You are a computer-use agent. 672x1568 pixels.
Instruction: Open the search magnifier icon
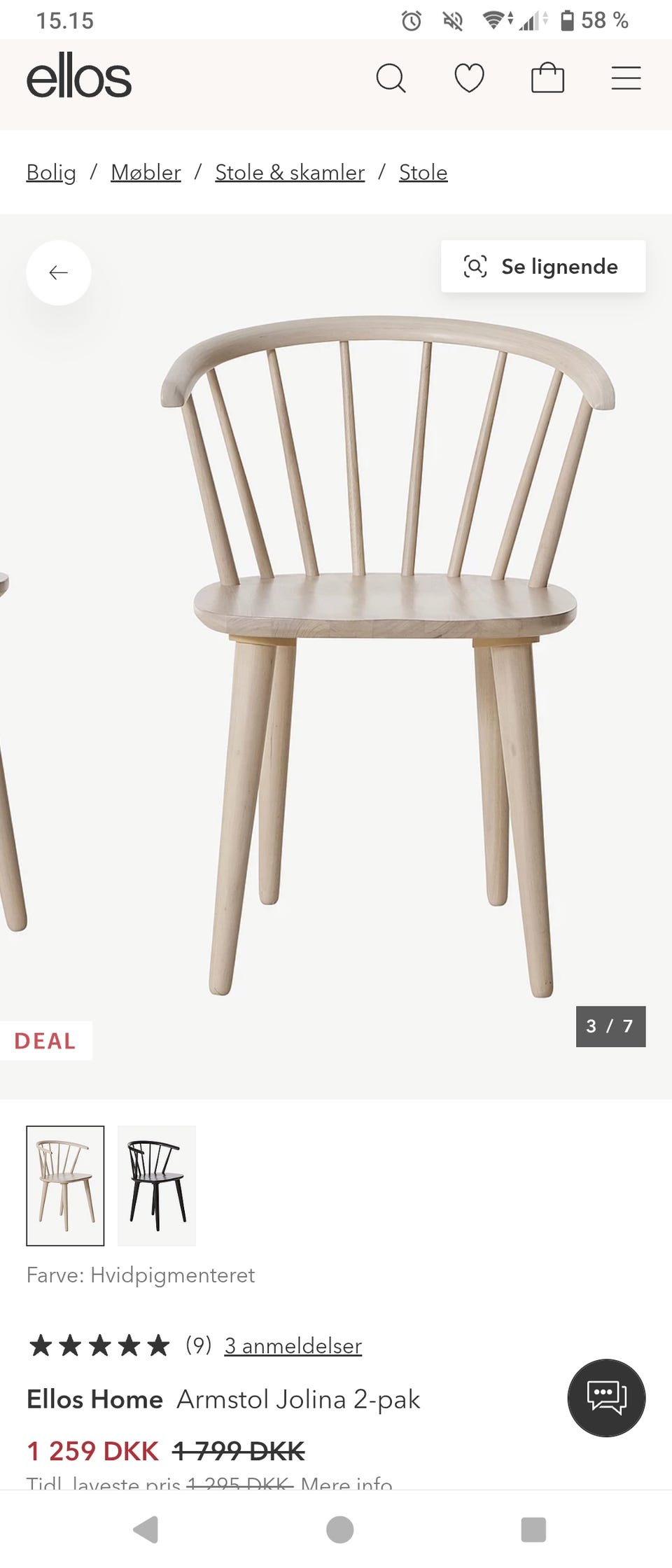coord(391,78)
